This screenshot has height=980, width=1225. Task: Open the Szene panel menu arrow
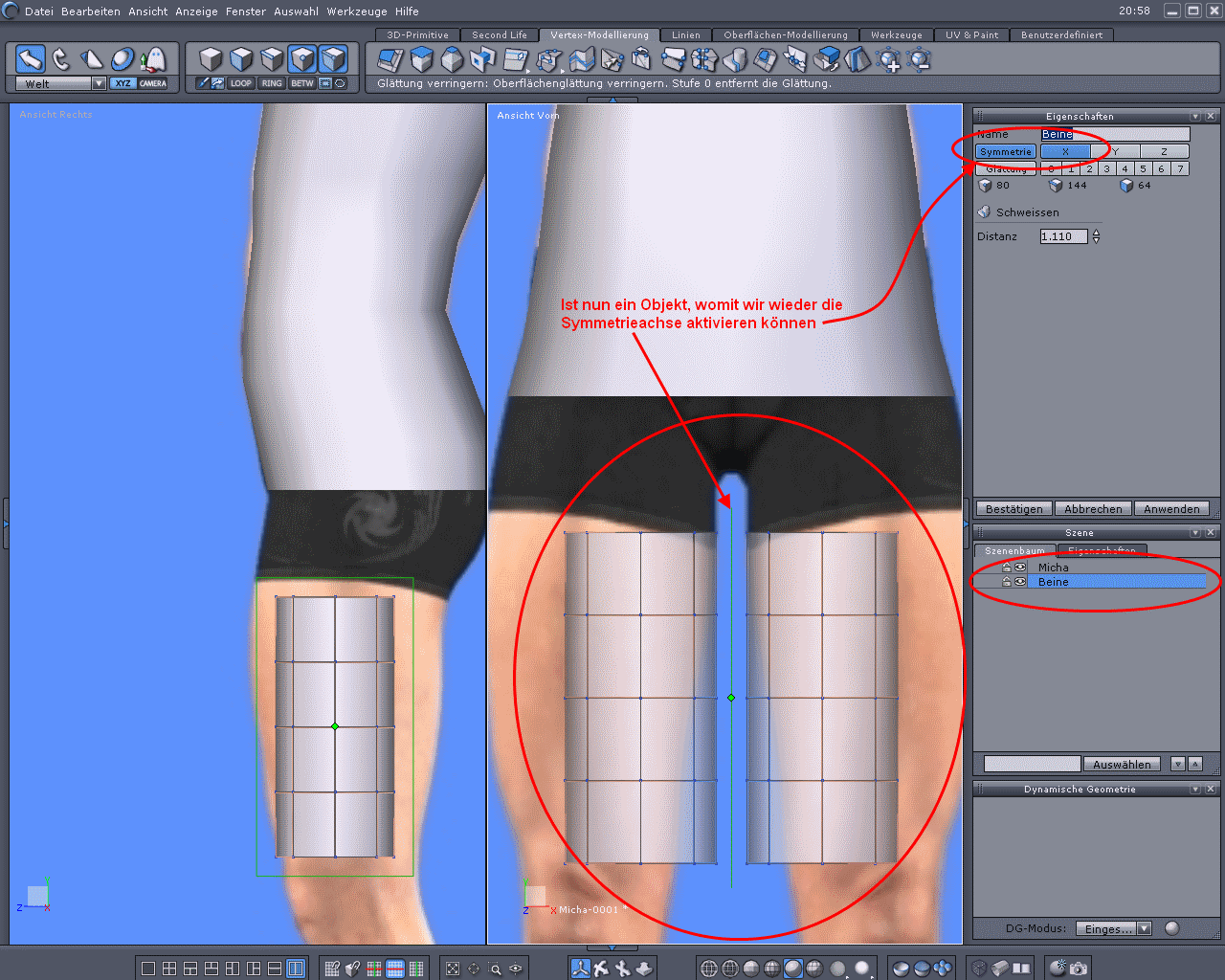pyautogui.click(x=1195, y=532)
